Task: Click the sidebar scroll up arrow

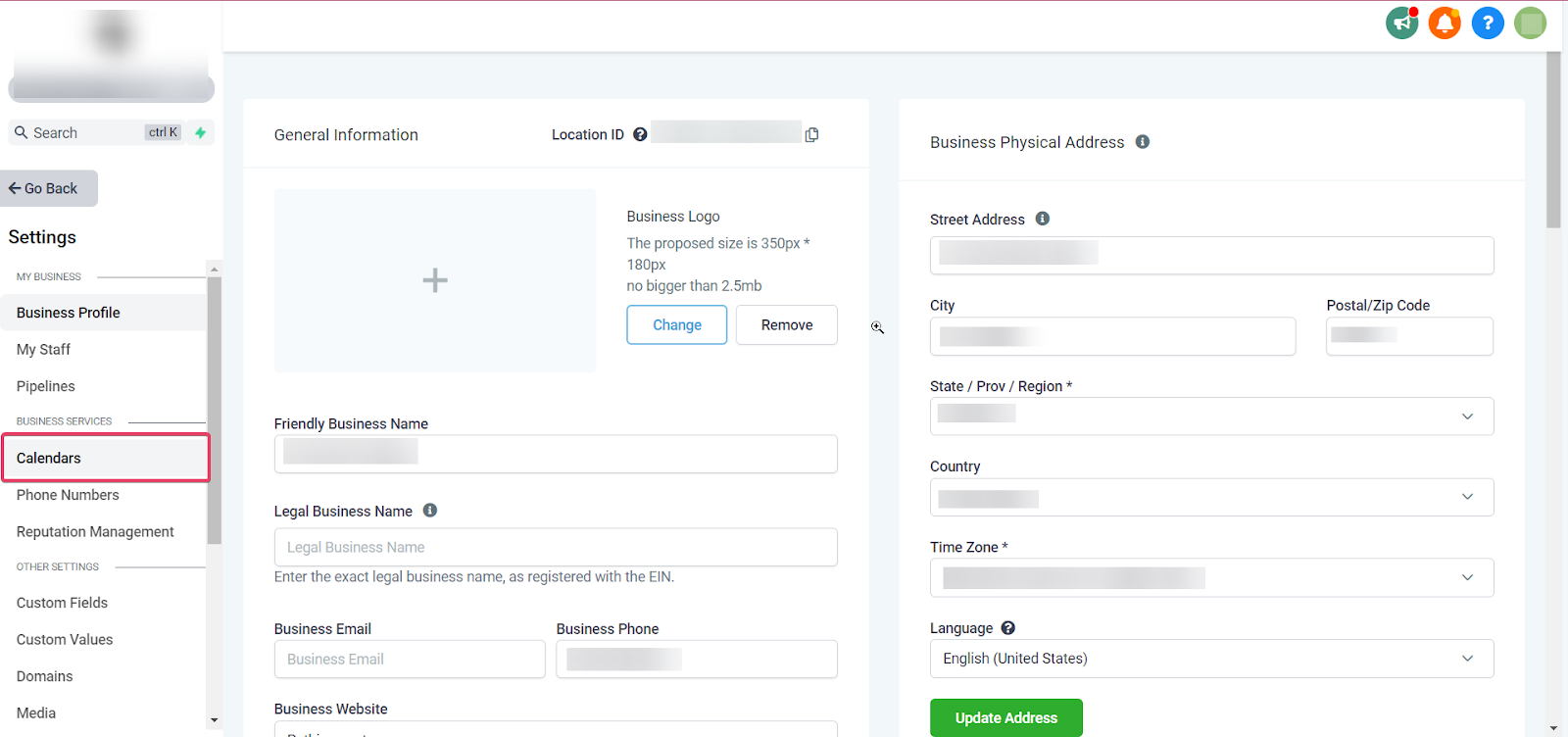Action: [x=214, y=269]
